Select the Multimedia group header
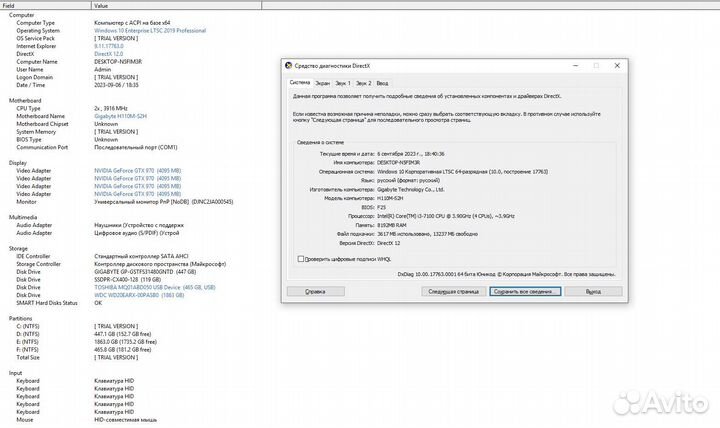Screen dimensions: 720x428 pyautogui.click(x=23, y=217)
